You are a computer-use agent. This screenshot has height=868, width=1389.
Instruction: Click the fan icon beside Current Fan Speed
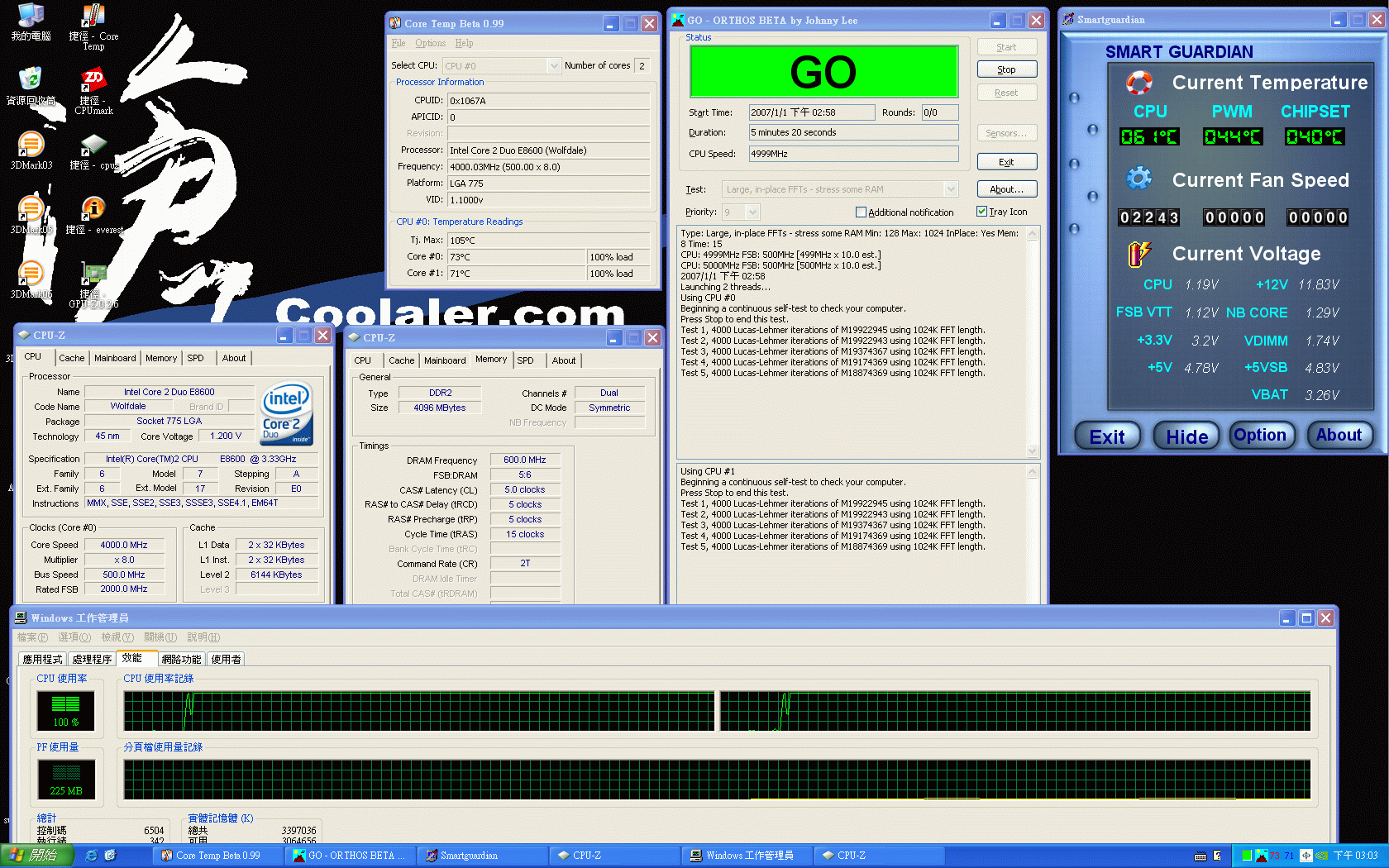[1139, 178]
